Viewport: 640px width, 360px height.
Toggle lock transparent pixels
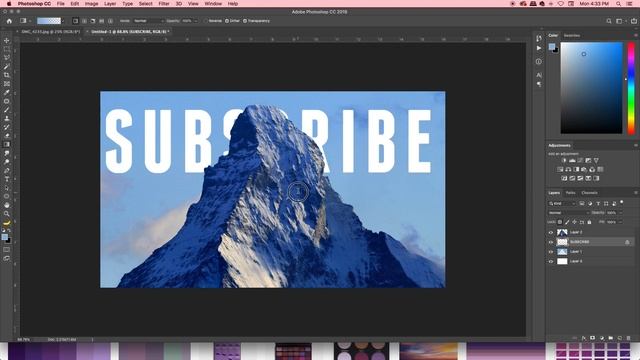pos(560,222)
